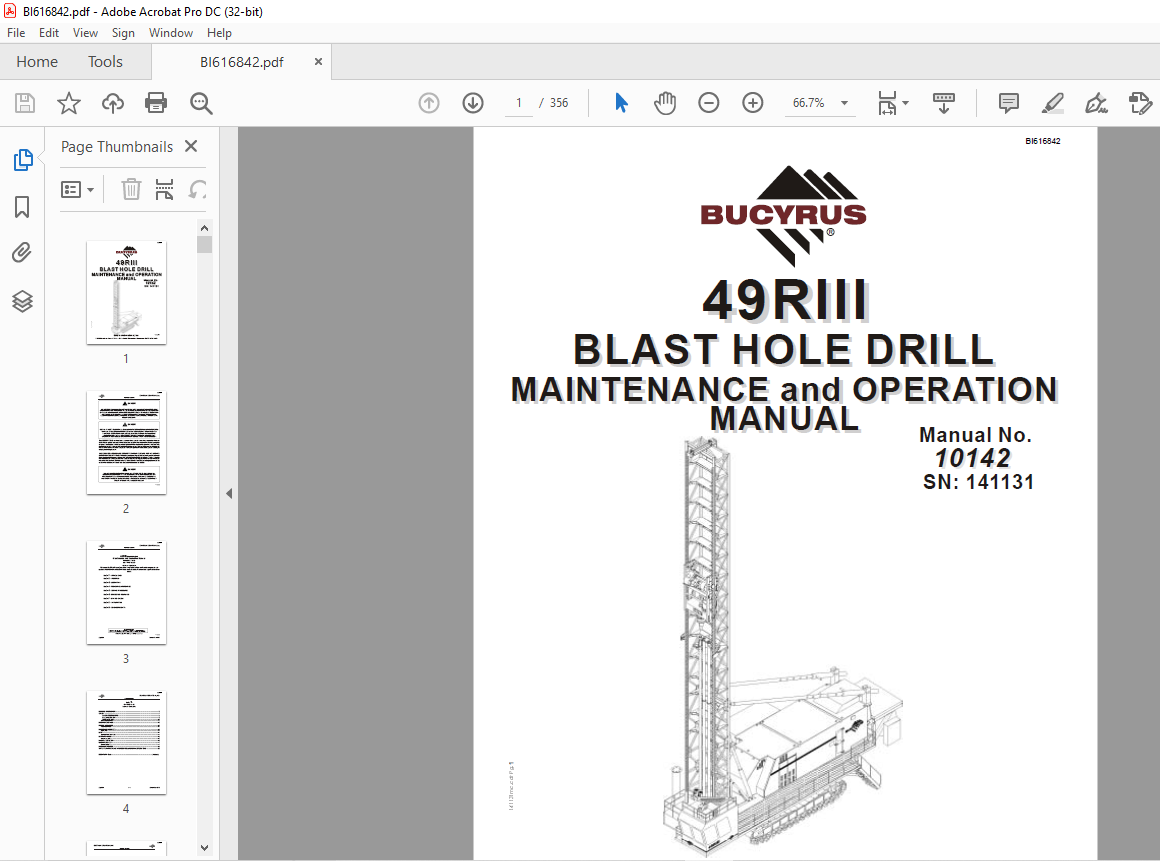Click the current page number field
The height and width of the screenshot is (861, 1160).
tap(519, 103)
